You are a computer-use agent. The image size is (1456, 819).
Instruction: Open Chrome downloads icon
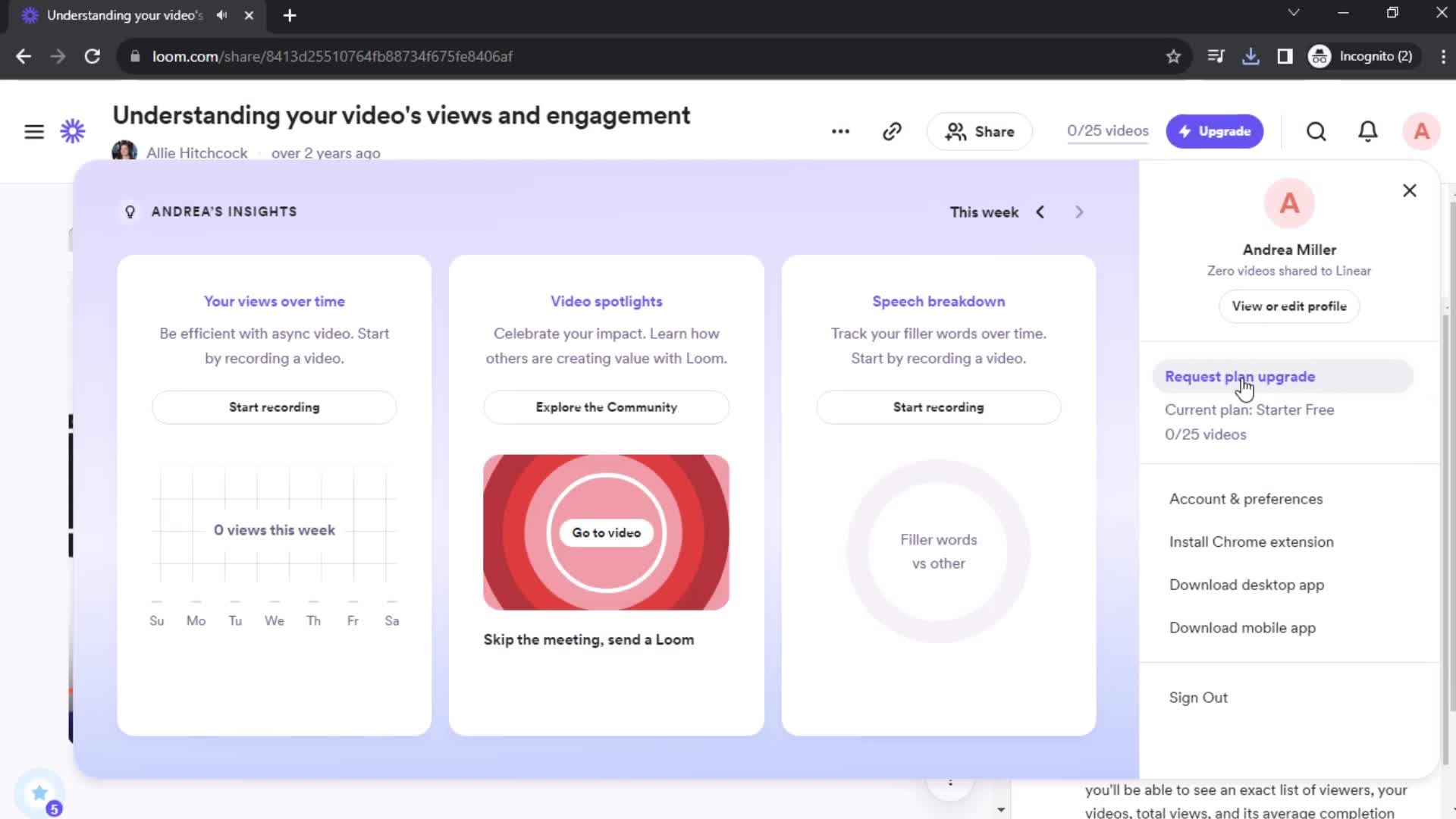point(1250,56)
